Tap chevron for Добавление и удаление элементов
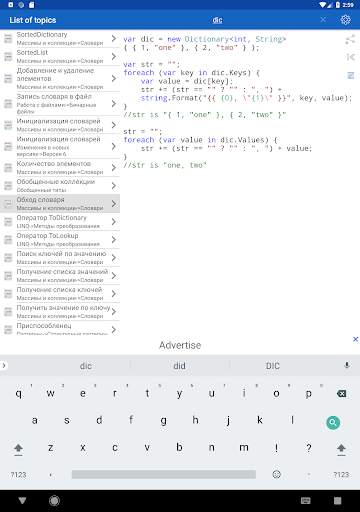Image resolution: width=360 pixels, height=512 pixels. coord(114,78)
